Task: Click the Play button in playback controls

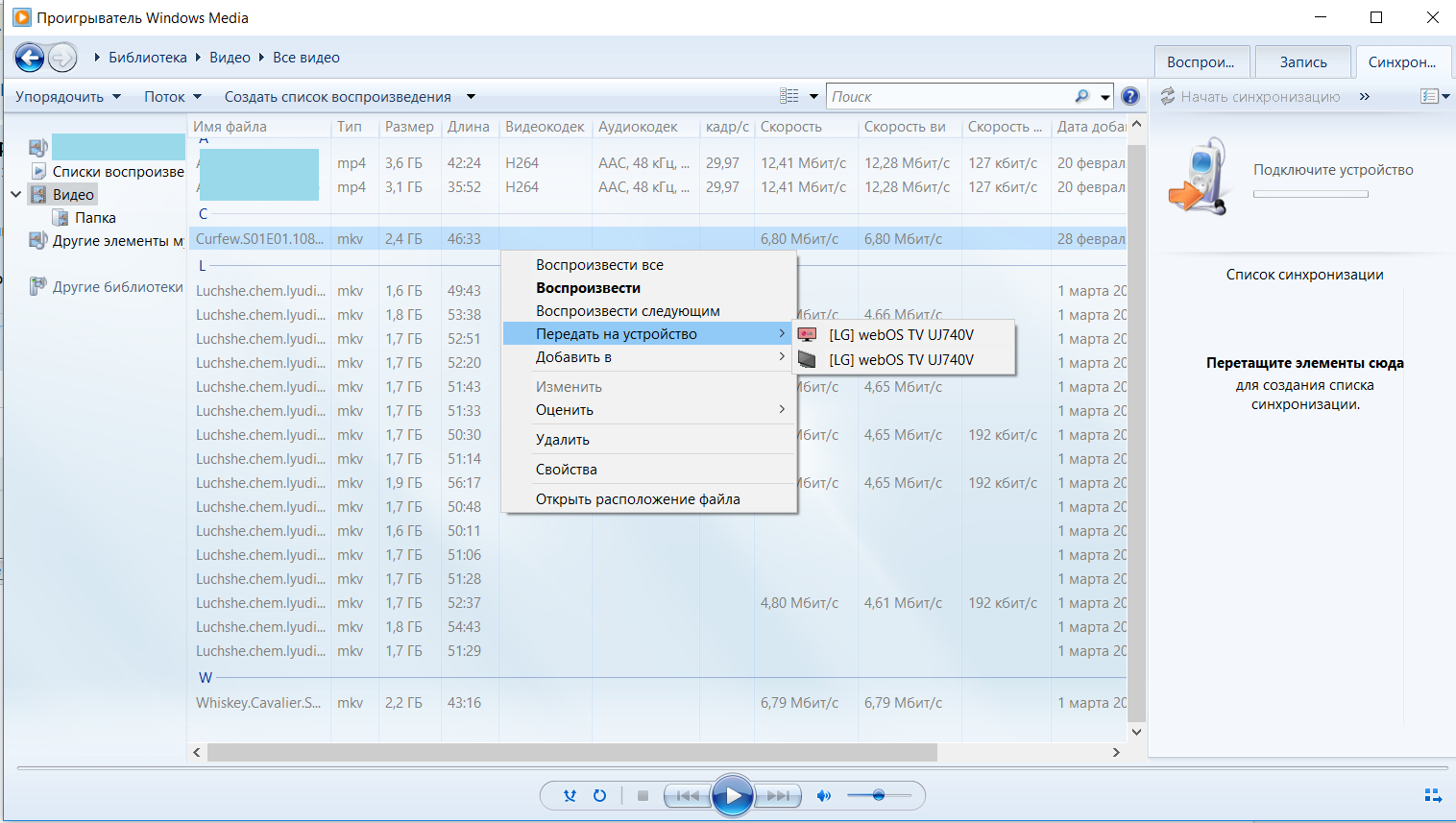Action: [732, 795]
